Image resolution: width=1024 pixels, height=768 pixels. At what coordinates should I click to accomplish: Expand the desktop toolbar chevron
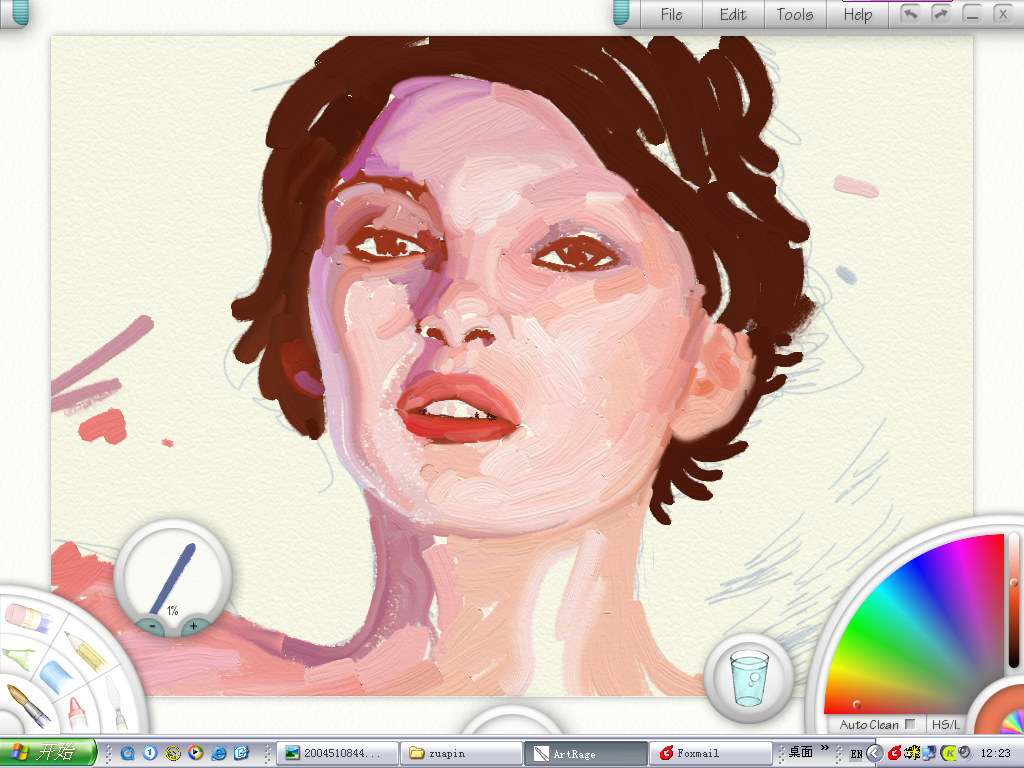coord(825,749)
